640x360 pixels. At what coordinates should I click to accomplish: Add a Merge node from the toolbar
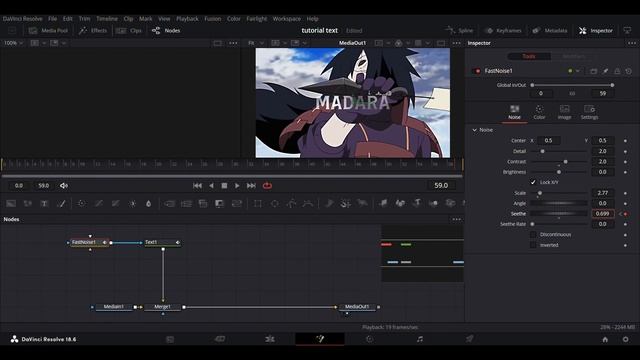pyautogui.click(x=169, y=203)
